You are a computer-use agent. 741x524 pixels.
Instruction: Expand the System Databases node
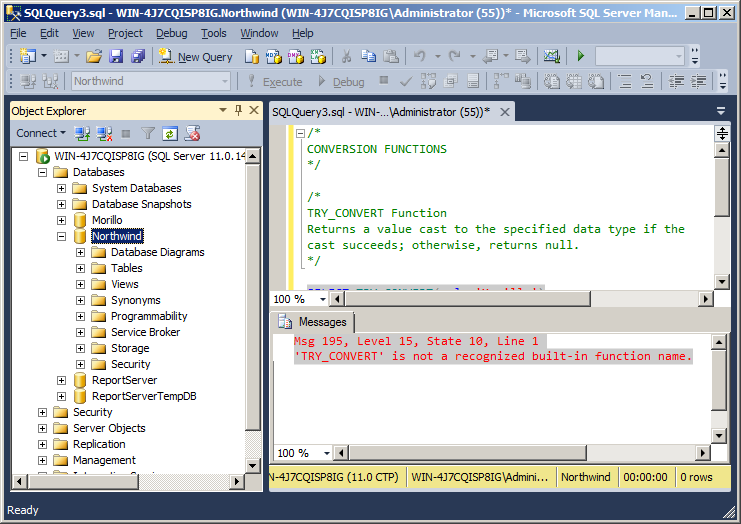point(61,188)
